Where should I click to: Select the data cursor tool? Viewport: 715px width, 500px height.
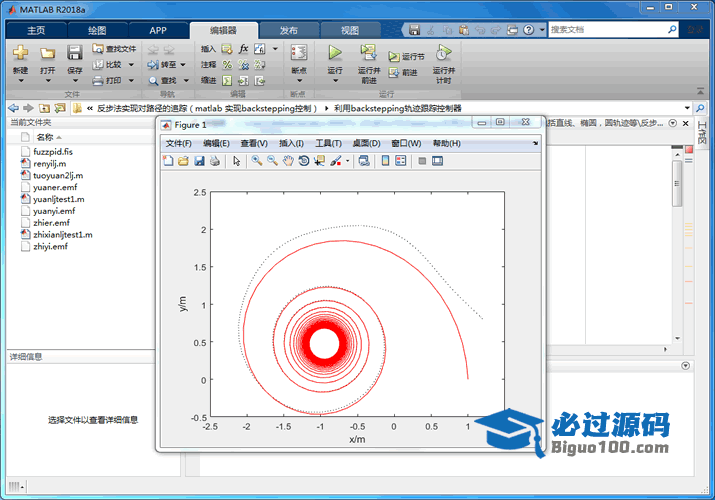(319, 161)
